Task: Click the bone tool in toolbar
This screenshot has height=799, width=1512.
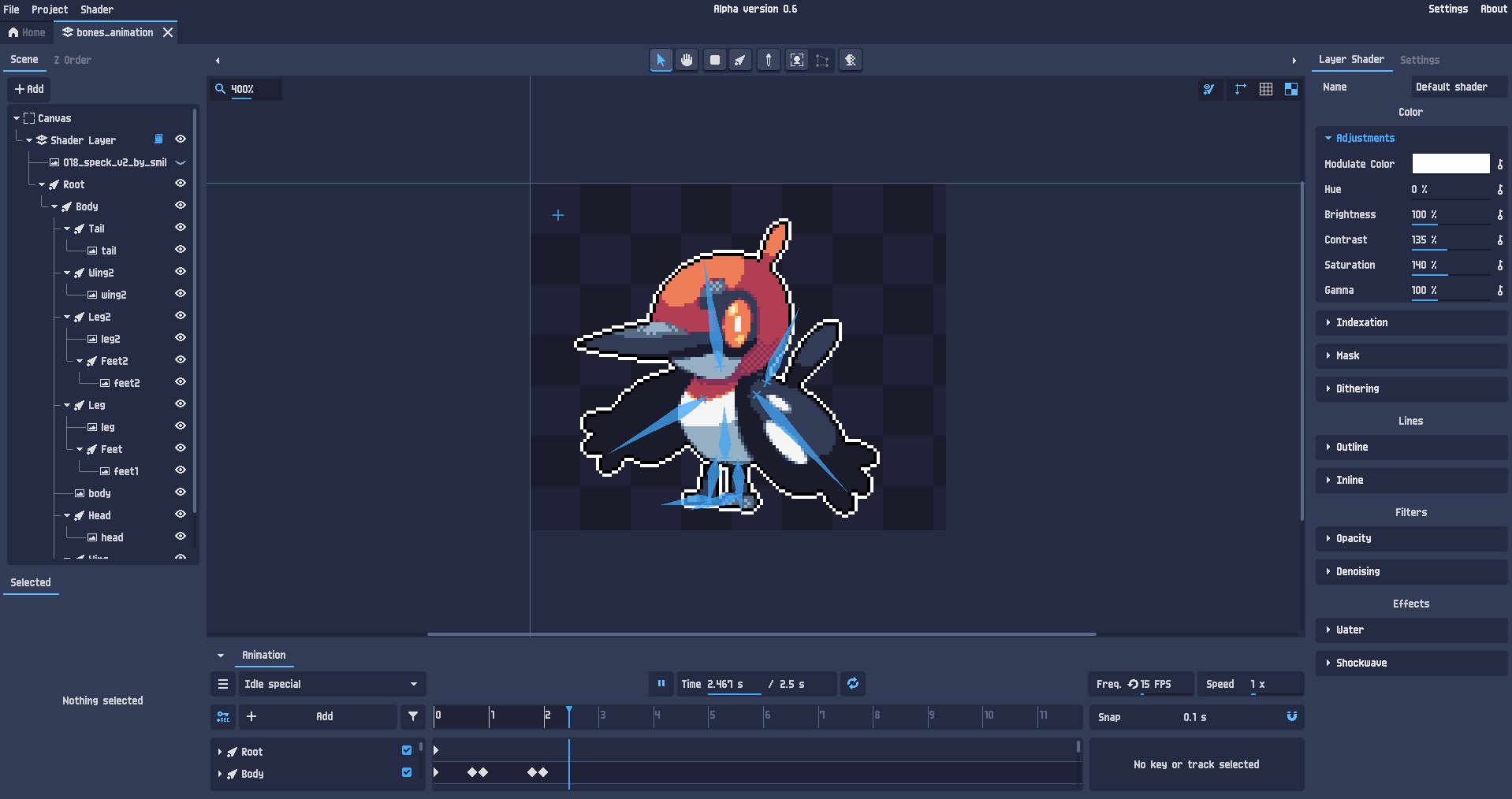Action: pos(740,60)
